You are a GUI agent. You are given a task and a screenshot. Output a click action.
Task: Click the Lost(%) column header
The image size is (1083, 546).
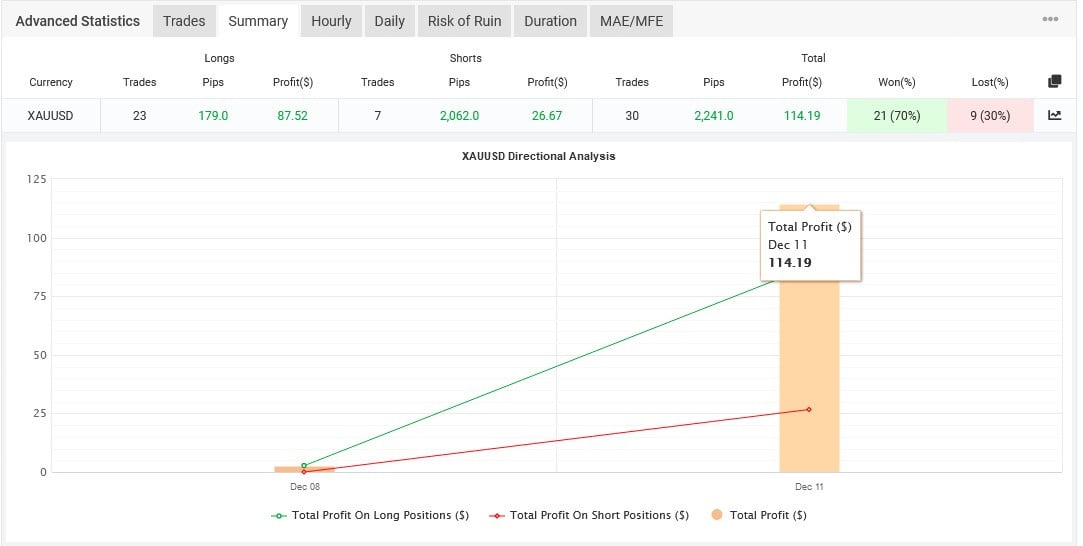point(989,82)
